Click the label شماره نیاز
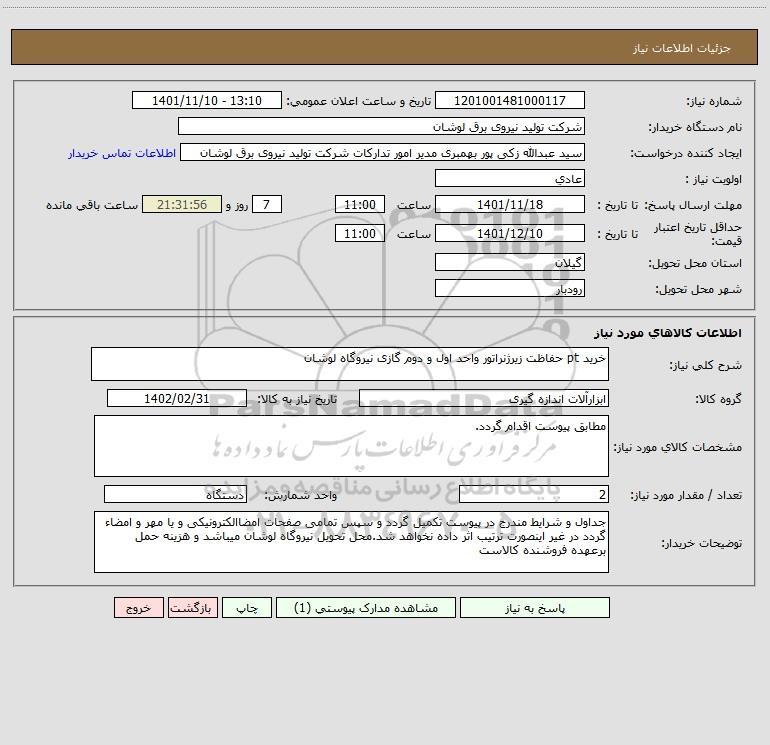This screenshot has width=770, height=745. (714, 102)
